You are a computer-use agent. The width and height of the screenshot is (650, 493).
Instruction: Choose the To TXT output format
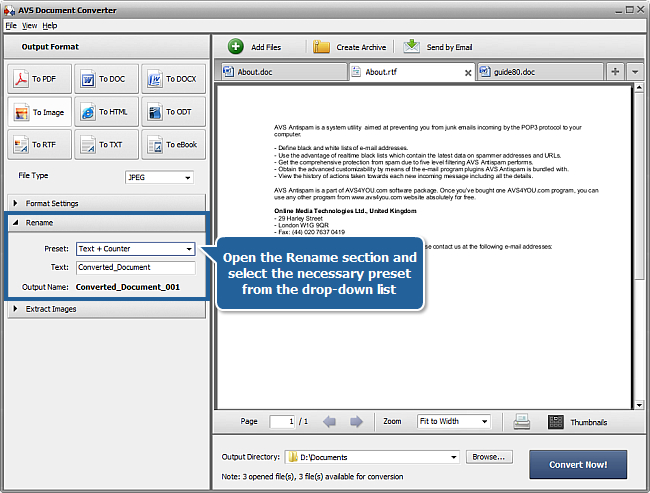(x=107, y=145)
